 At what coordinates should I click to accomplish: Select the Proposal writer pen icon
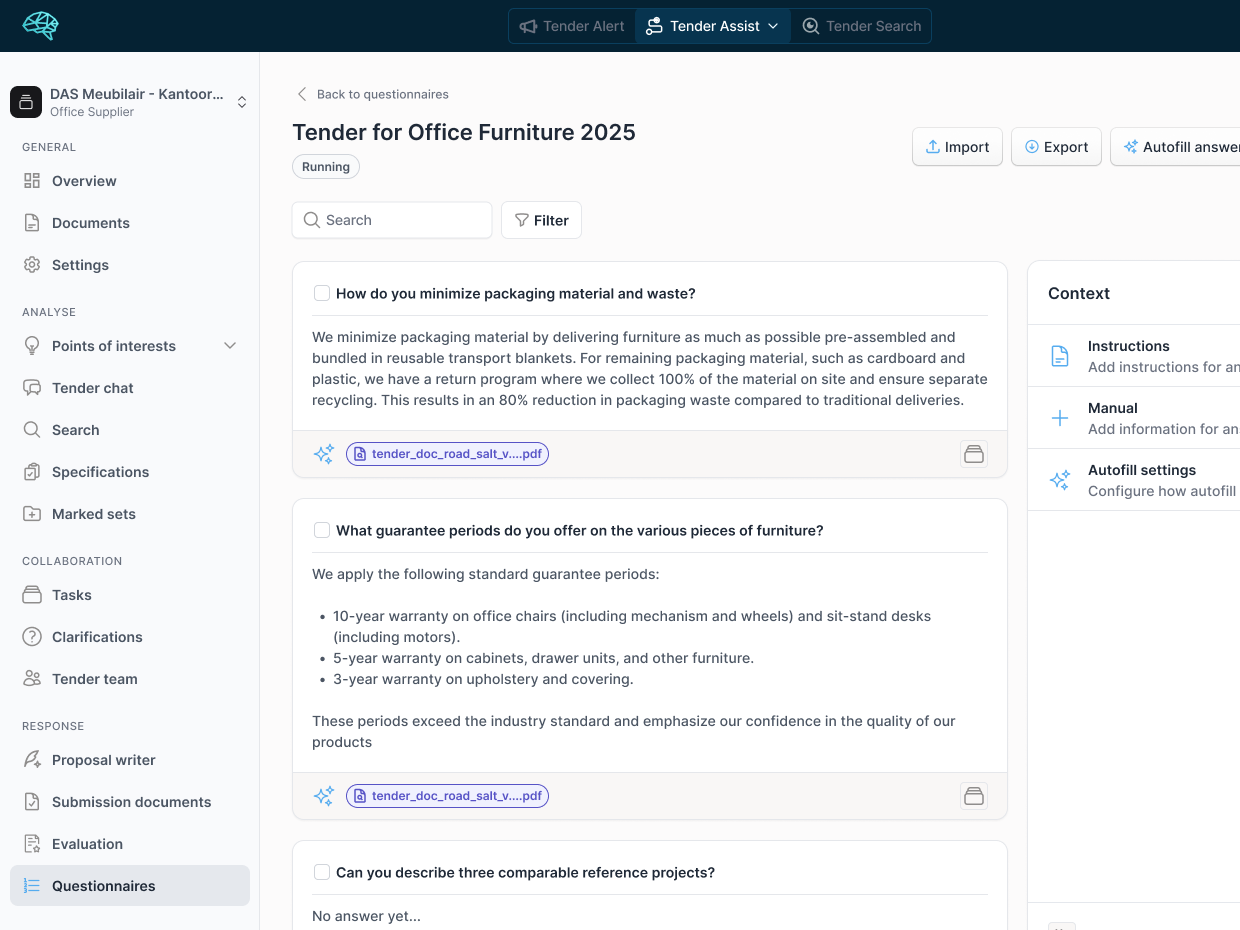[x=31, y=759]
